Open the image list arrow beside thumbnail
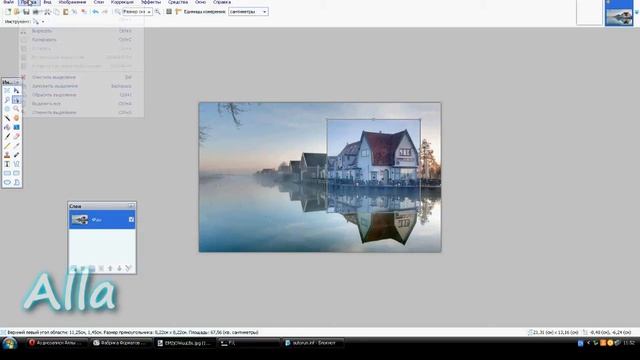 (x=636, y=13)
